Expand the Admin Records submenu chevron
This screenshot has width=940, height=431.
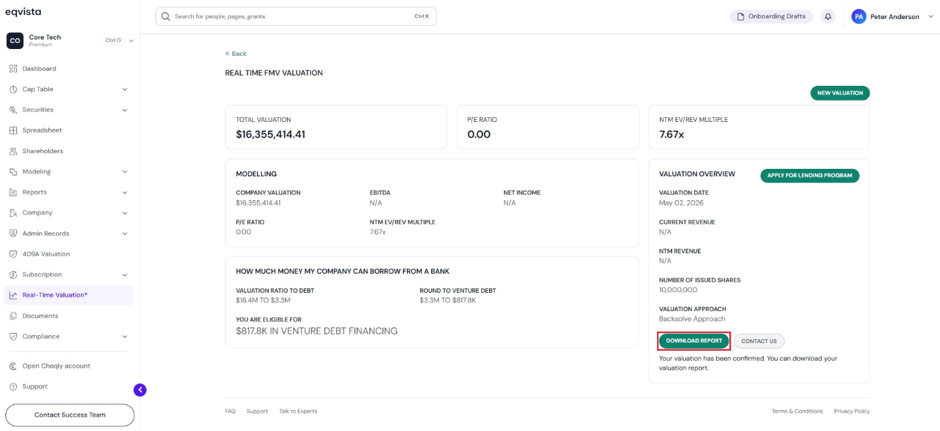click(125, 233)
